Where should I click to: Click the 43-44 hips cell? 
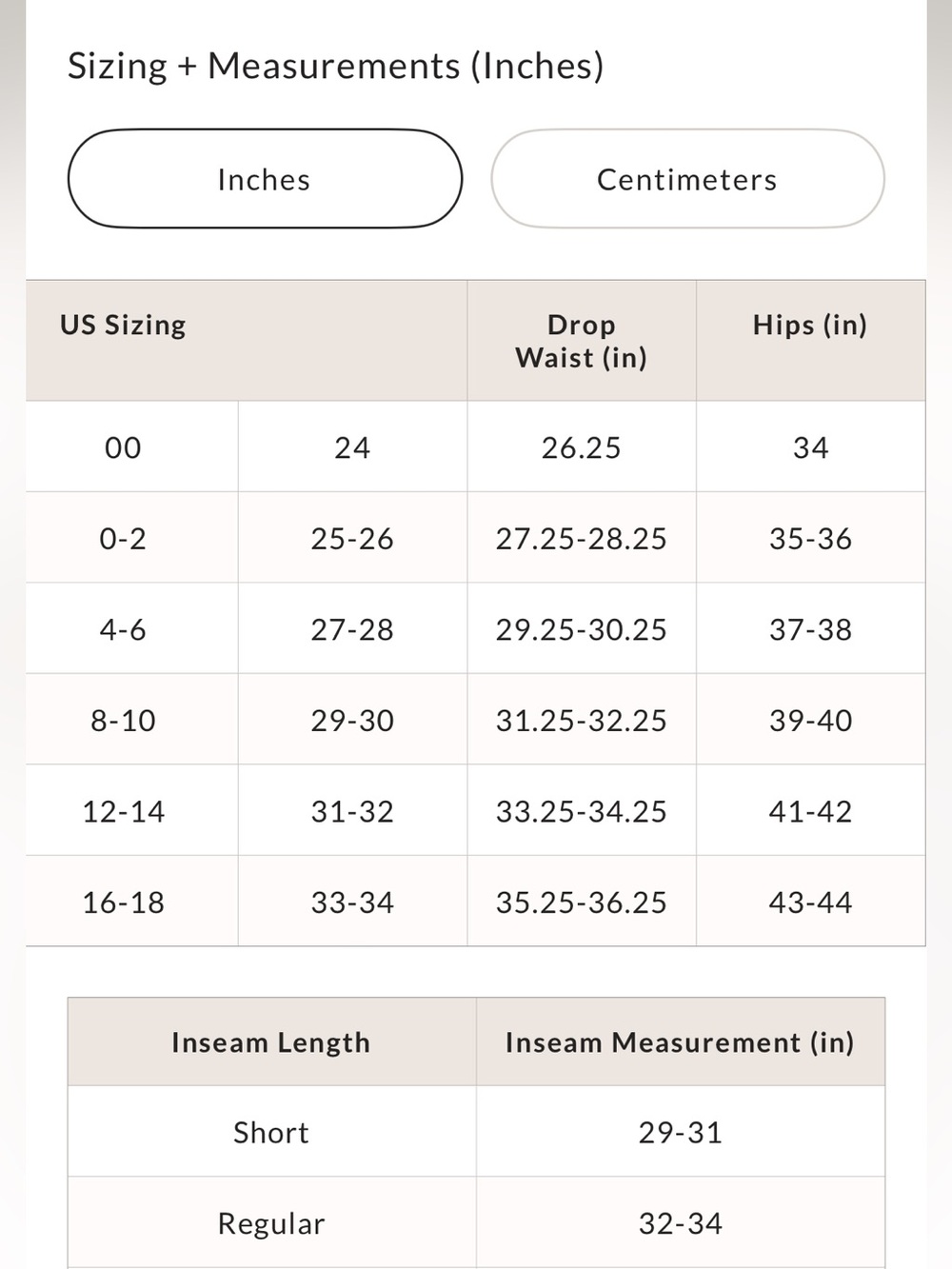click(x=810, y=902)
